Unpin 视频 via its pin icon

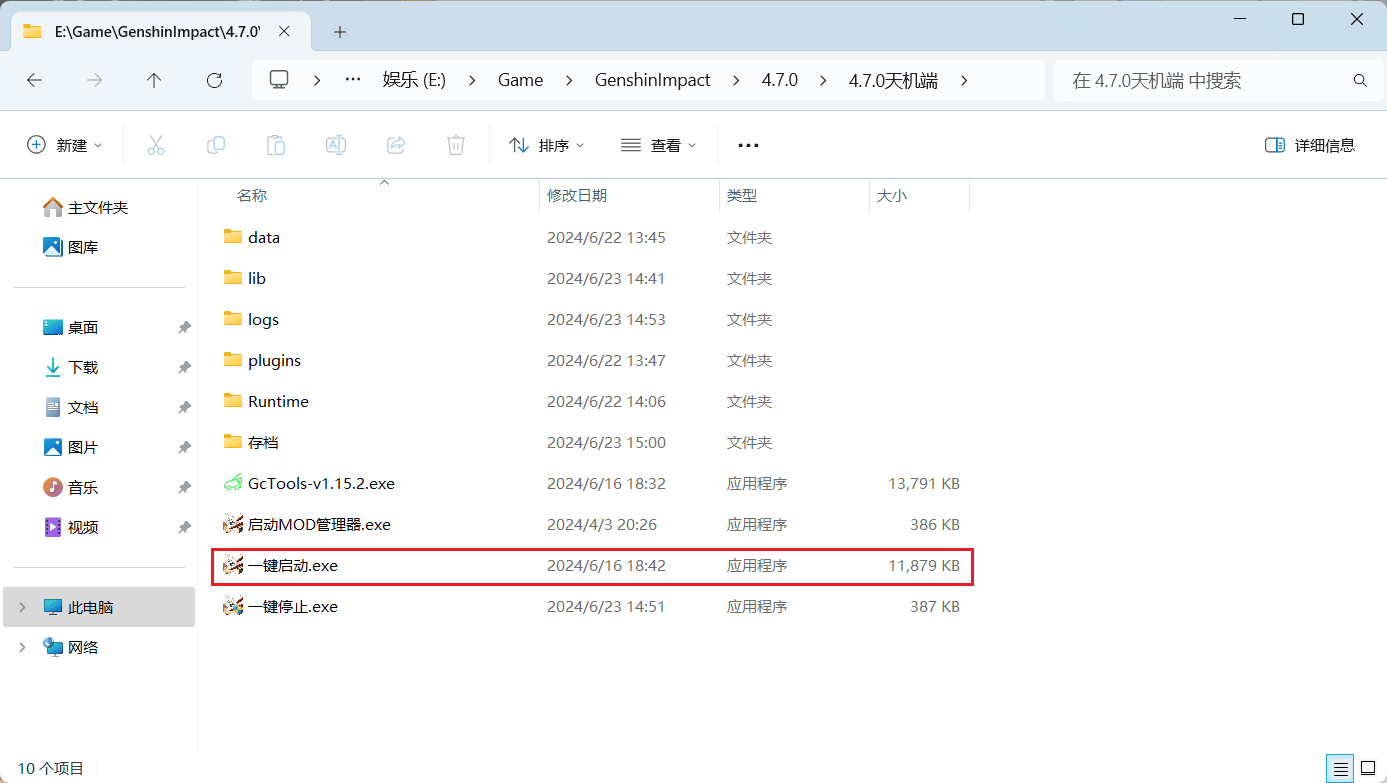(184, 527)
